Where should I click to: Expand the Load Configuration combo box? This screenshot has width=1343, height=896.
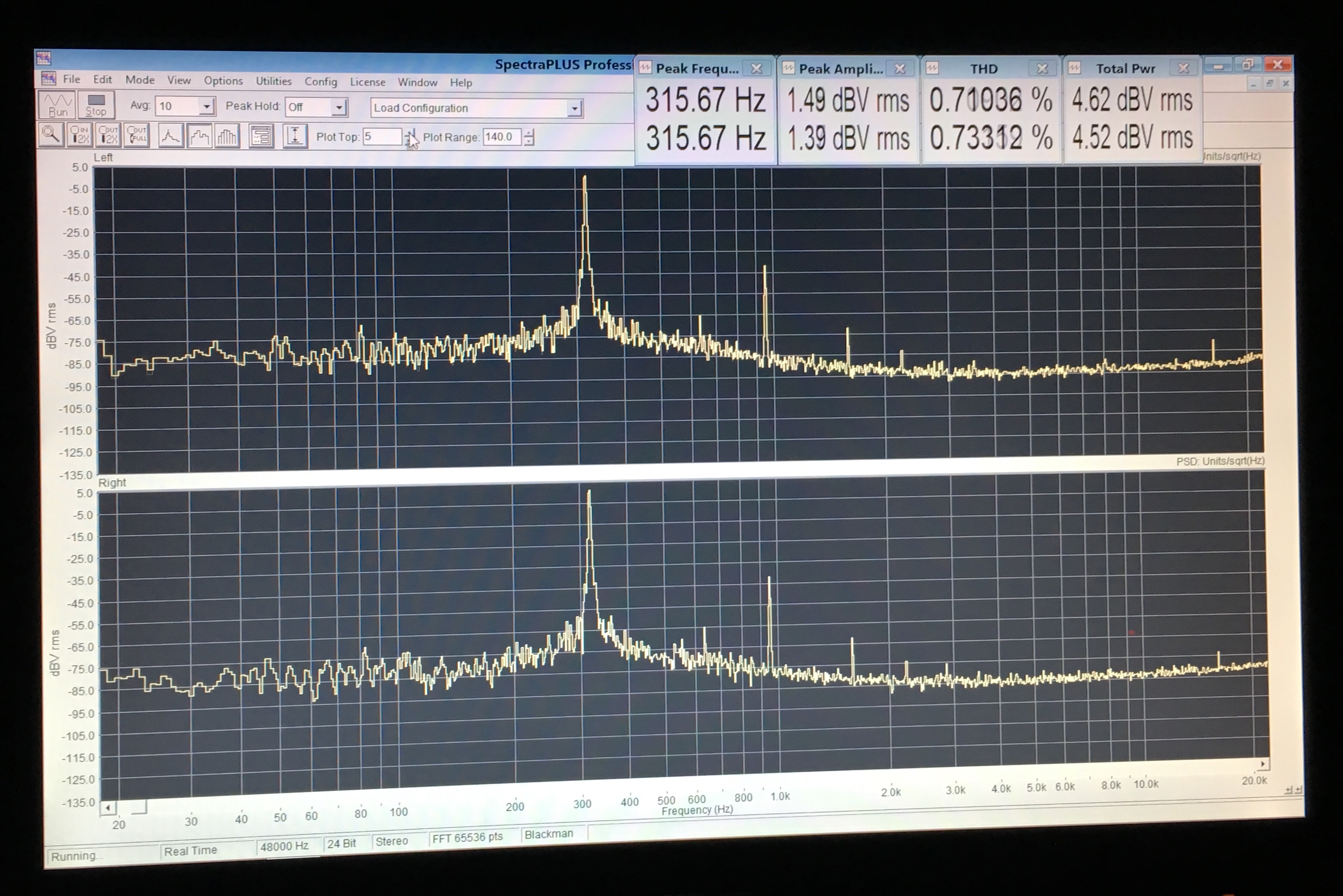(x=574, y=109)
